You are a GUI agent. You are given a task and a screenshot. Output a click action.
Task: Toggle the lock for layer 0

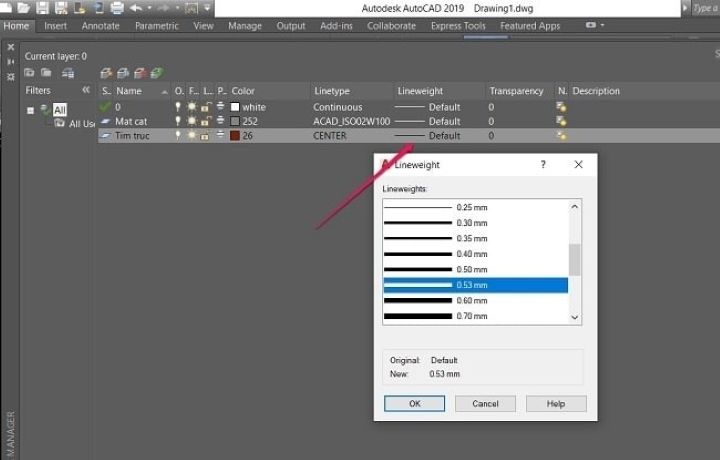click(206, 107)
